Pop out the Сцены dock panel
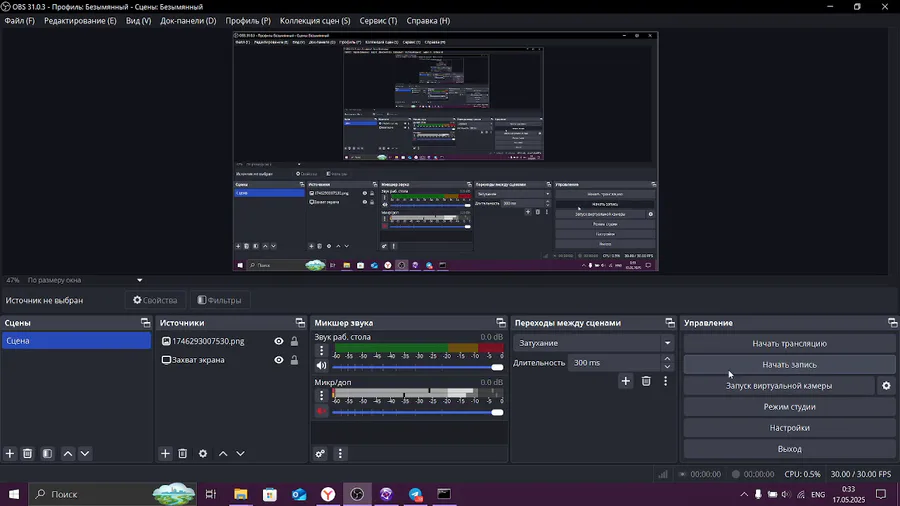The width and height of the screenshot is (900, 506). pyautogui.click(x=145, y=323)
